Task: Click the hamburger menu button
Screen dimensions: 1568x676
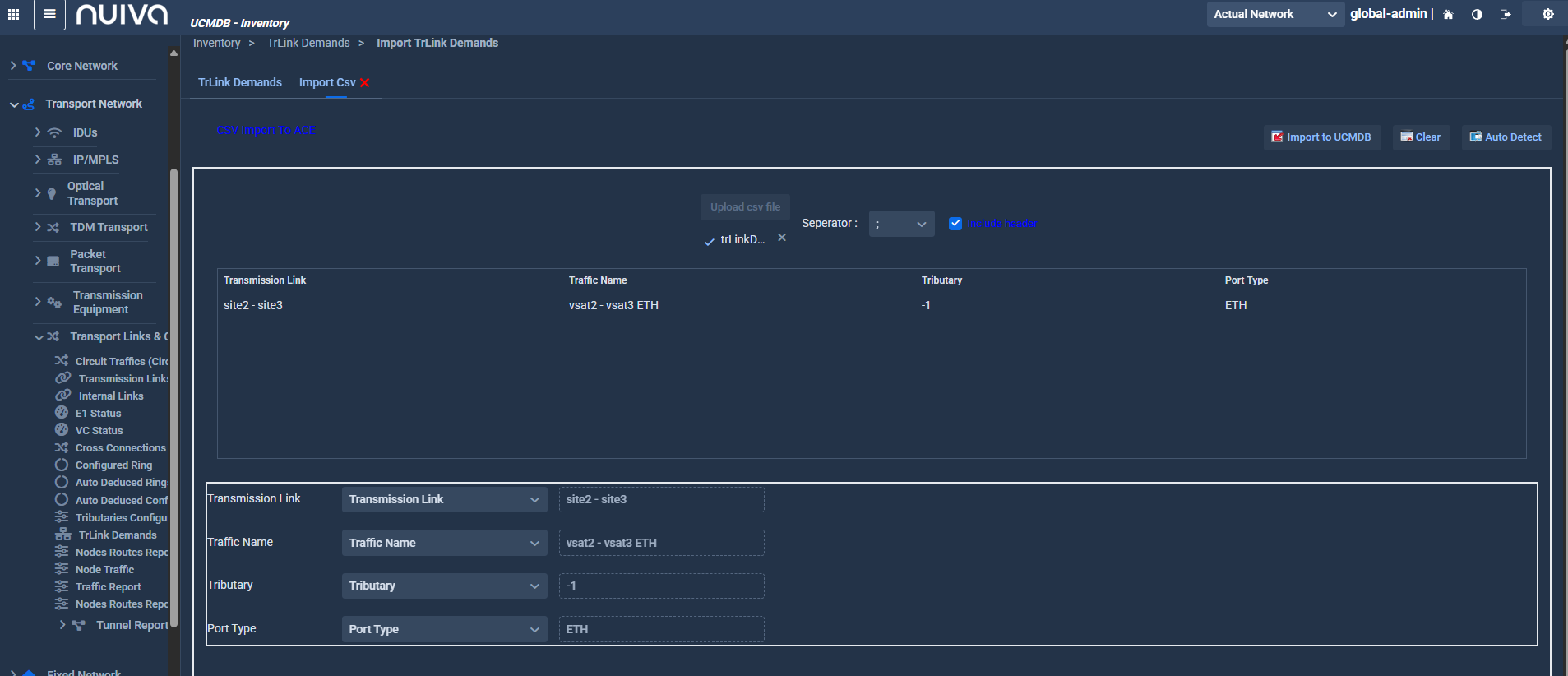Action: tap(49, 14)
